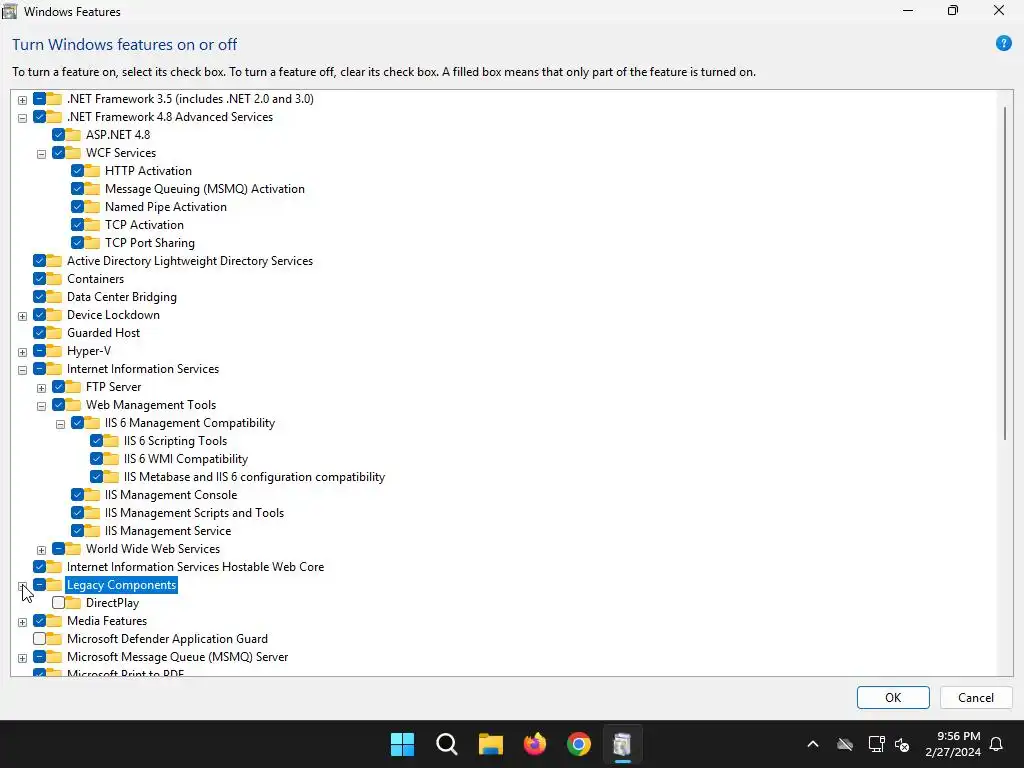Uncheck the Containers checkbox

pyautogui.click(x=39, y=279)
